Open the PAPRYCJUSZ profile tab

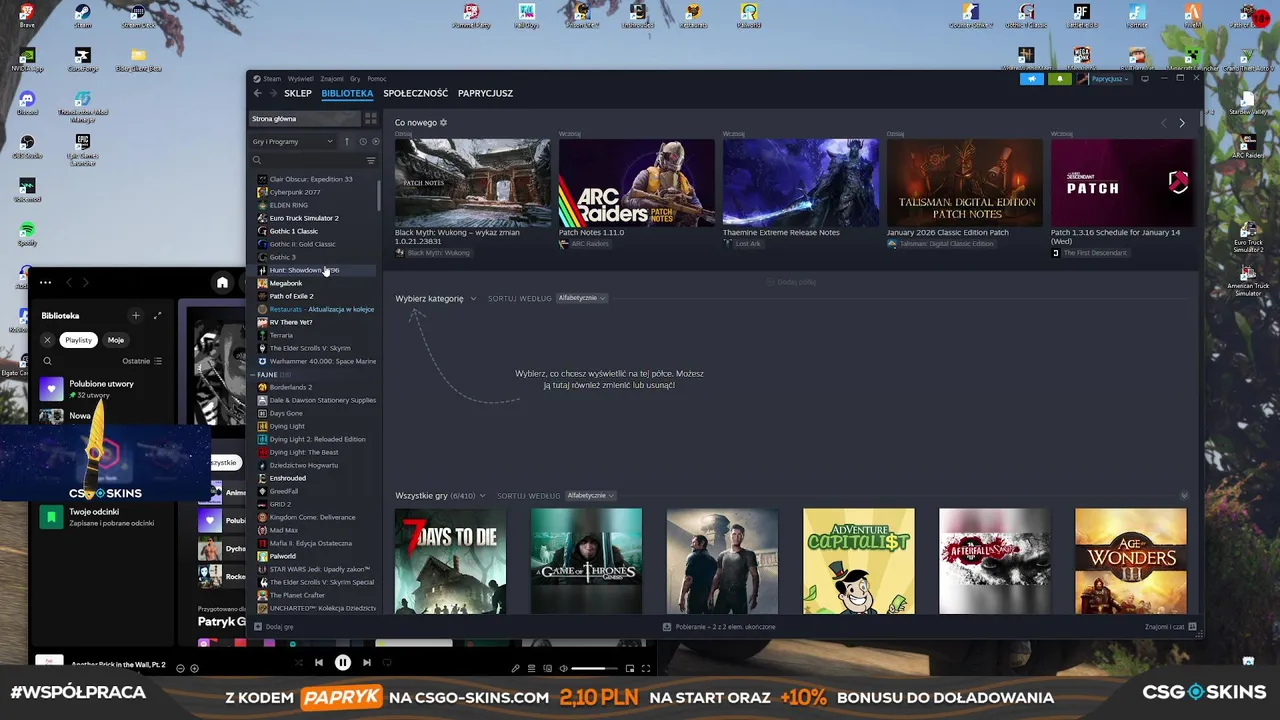pos(485,93)
